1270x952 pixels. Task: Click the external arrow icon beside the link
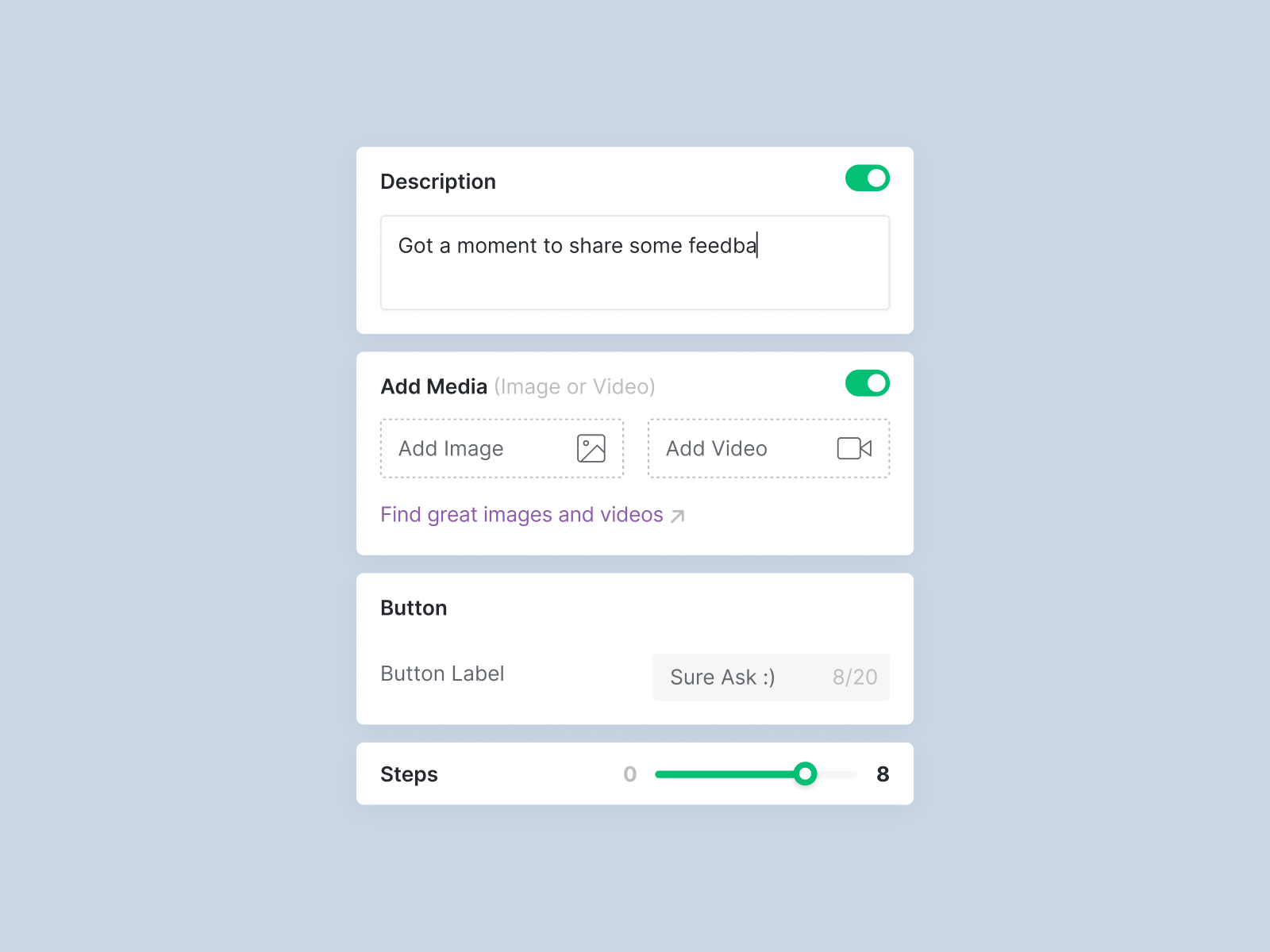pos(677,516)
